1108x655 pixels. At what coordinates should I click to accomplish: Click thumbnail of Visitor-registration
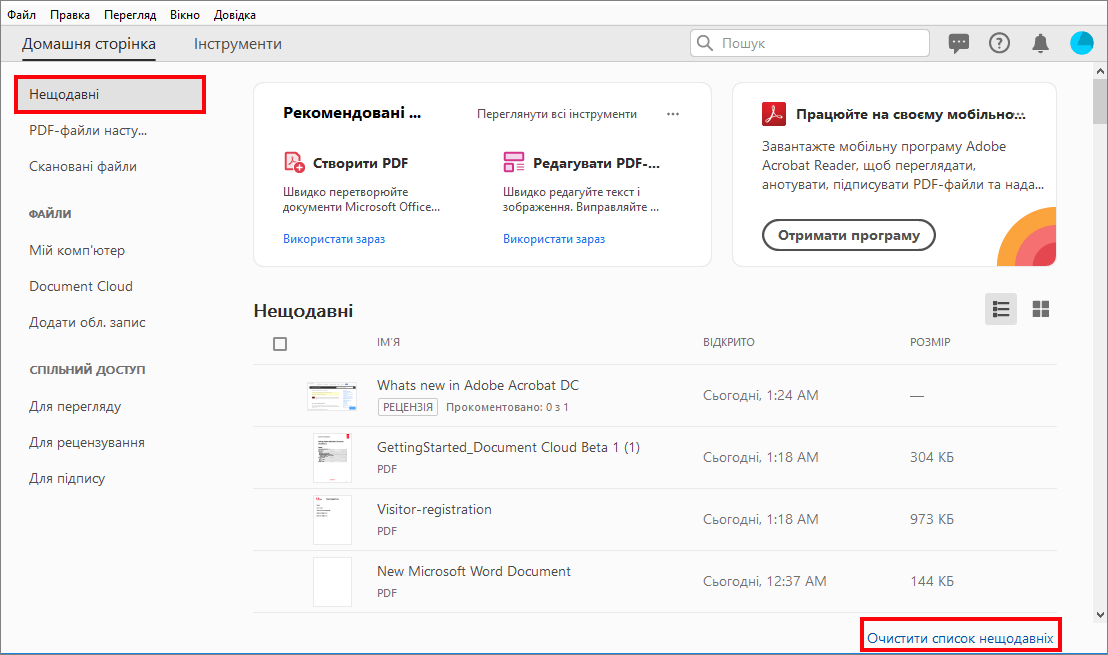coord(332,519)
